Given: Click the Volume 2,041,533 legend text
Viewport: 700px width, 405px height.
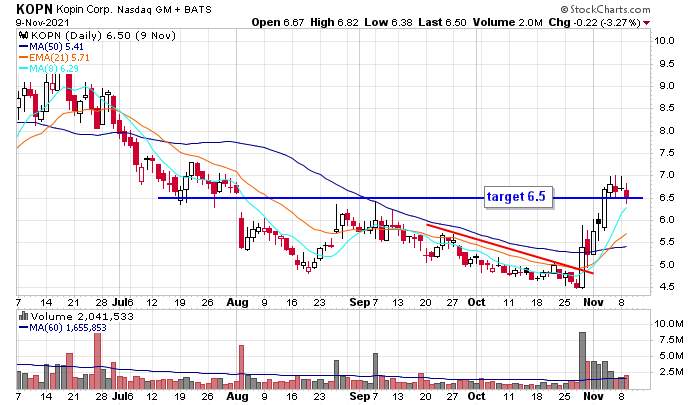Looking at the screenshot, I should 82,317.
